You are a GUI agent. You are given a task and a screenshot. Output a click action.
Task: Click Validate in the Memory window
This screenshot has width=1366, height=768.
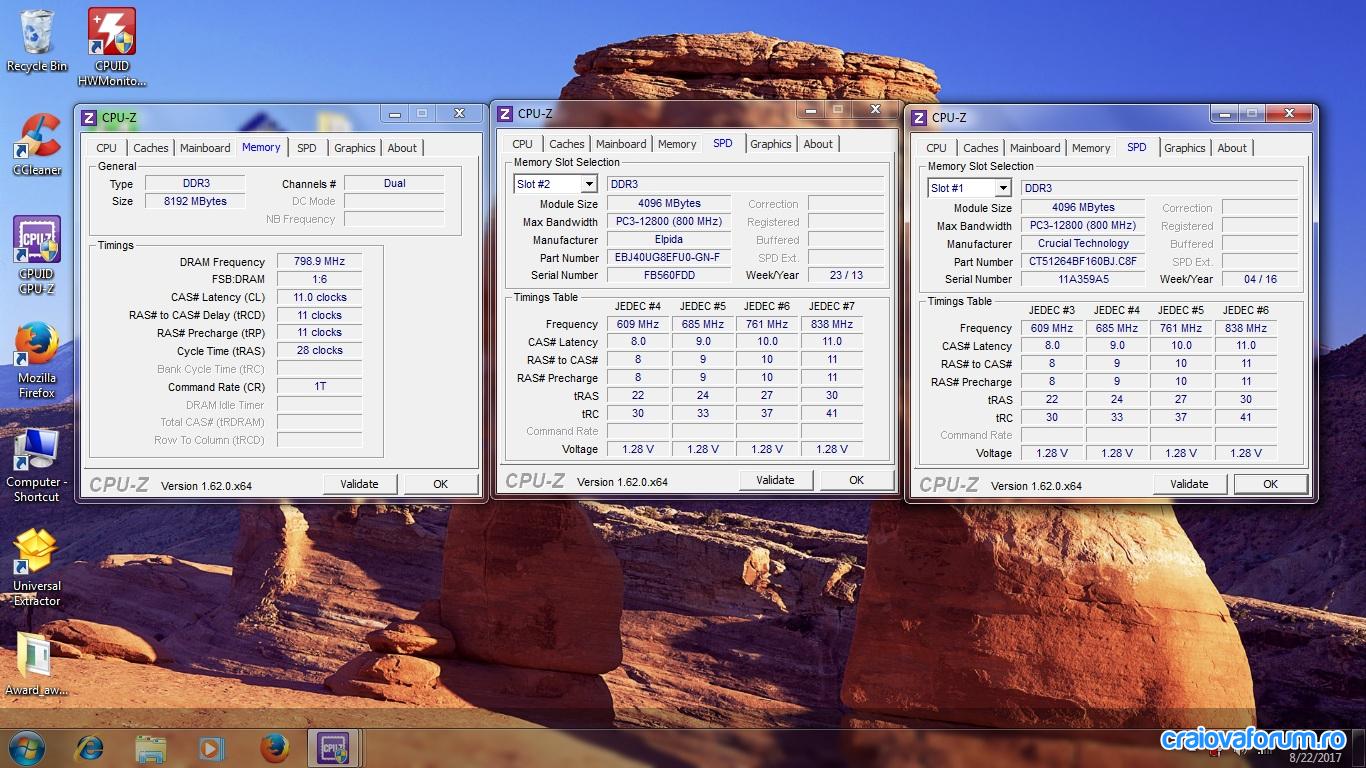360,484
